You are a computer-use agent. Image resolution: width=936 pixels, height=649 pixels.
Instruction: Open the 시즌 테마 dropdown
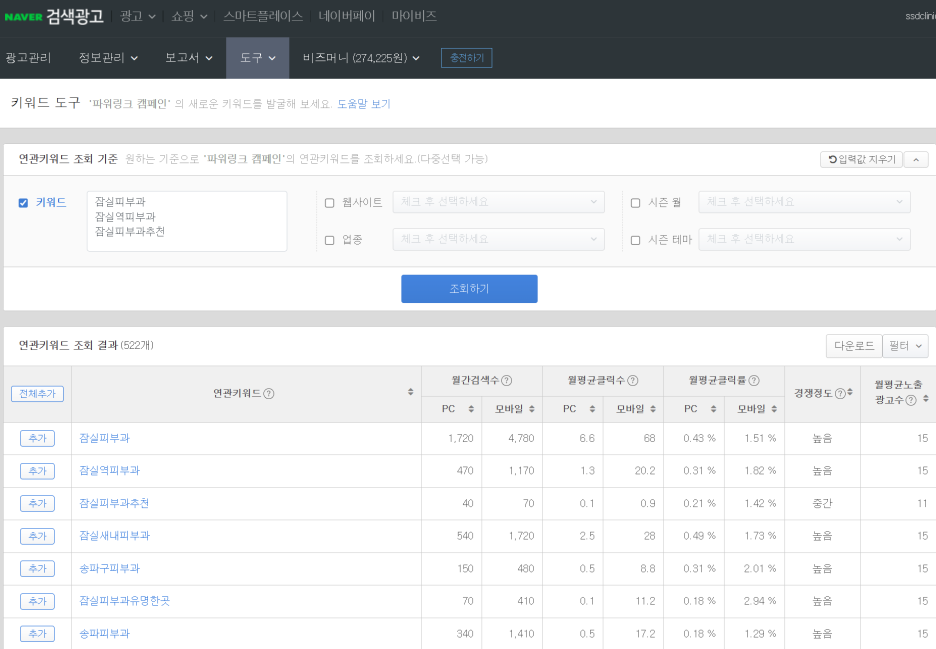click(804, 240)
